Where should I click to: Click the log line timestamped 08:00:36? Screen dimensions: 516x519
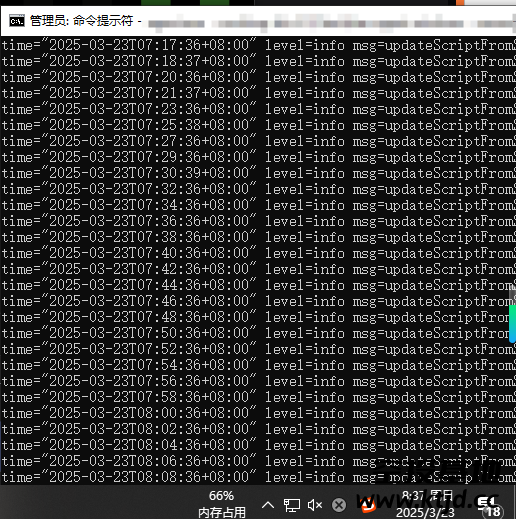pos(258,413)
